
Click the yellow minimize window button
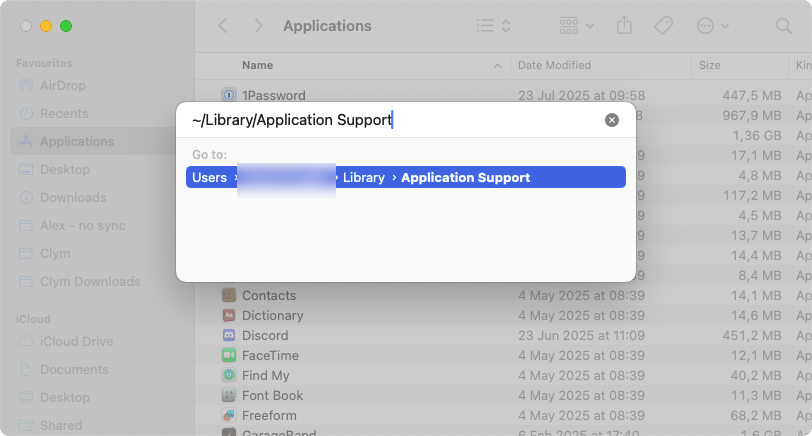(46, 26)
